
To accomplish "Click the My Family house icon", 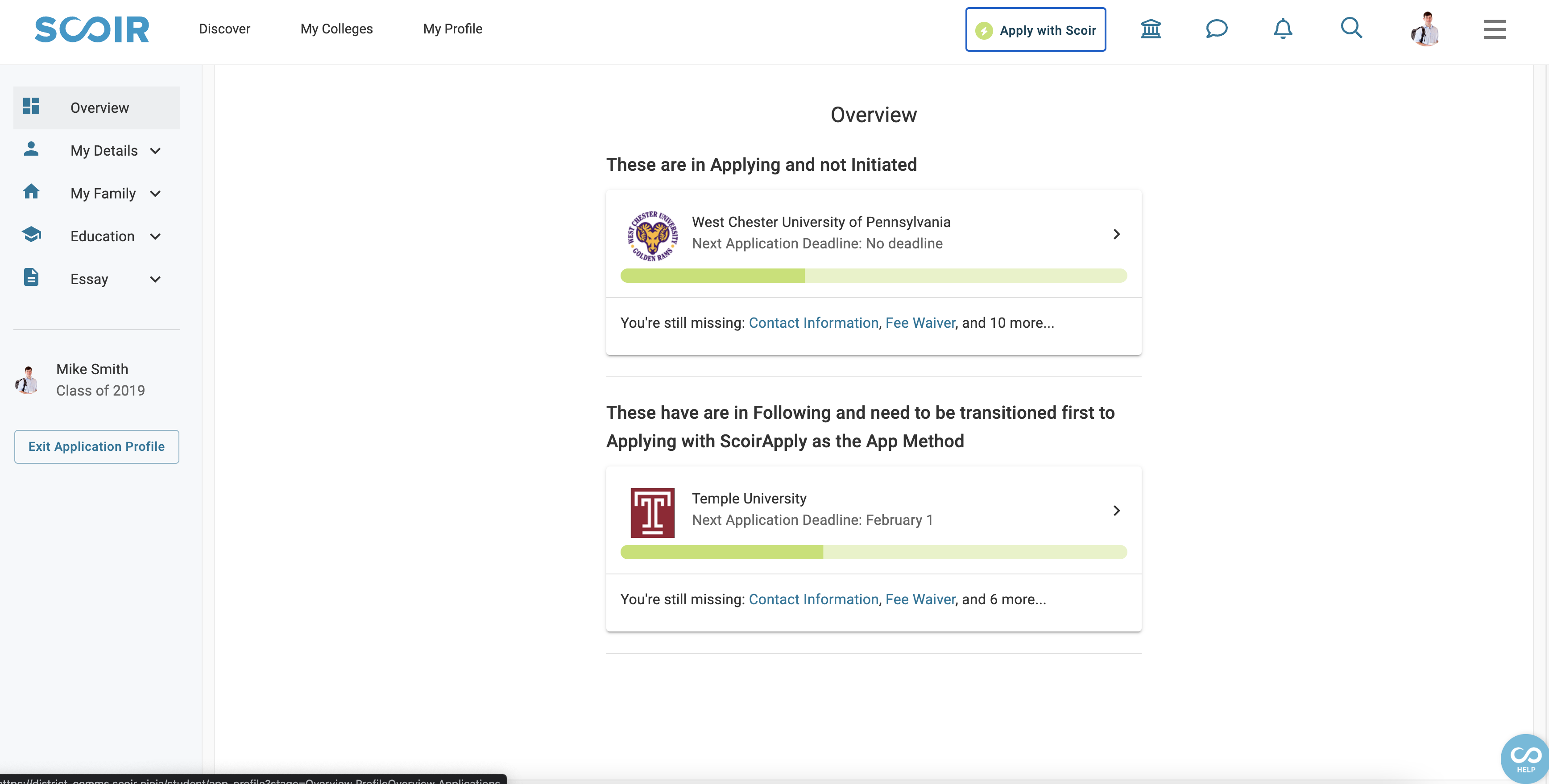I will 31,192.
